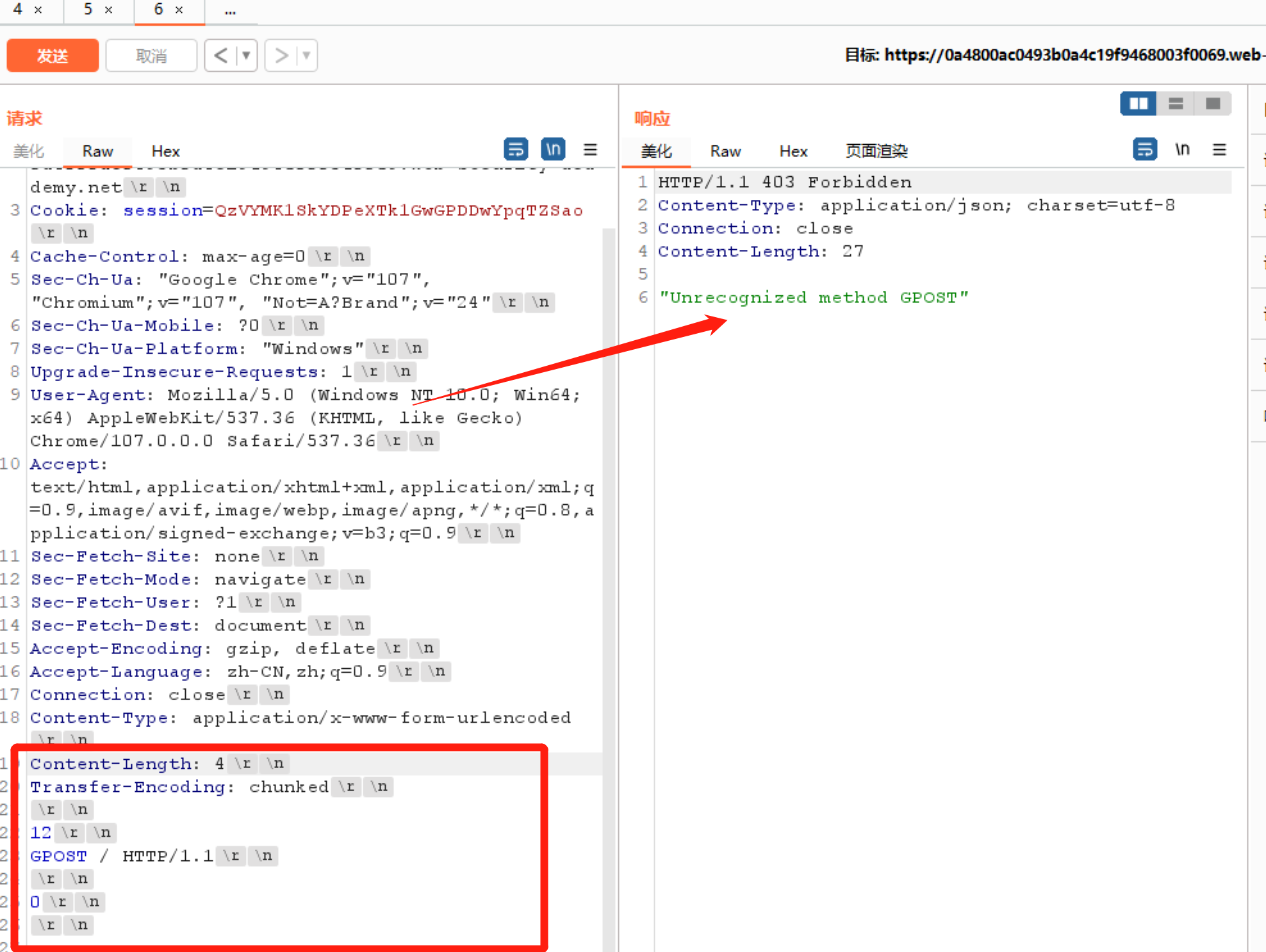The height and width of the screenshot is (952, 1266).
Task: Go forward with the next request arrow
Action: 281,56
